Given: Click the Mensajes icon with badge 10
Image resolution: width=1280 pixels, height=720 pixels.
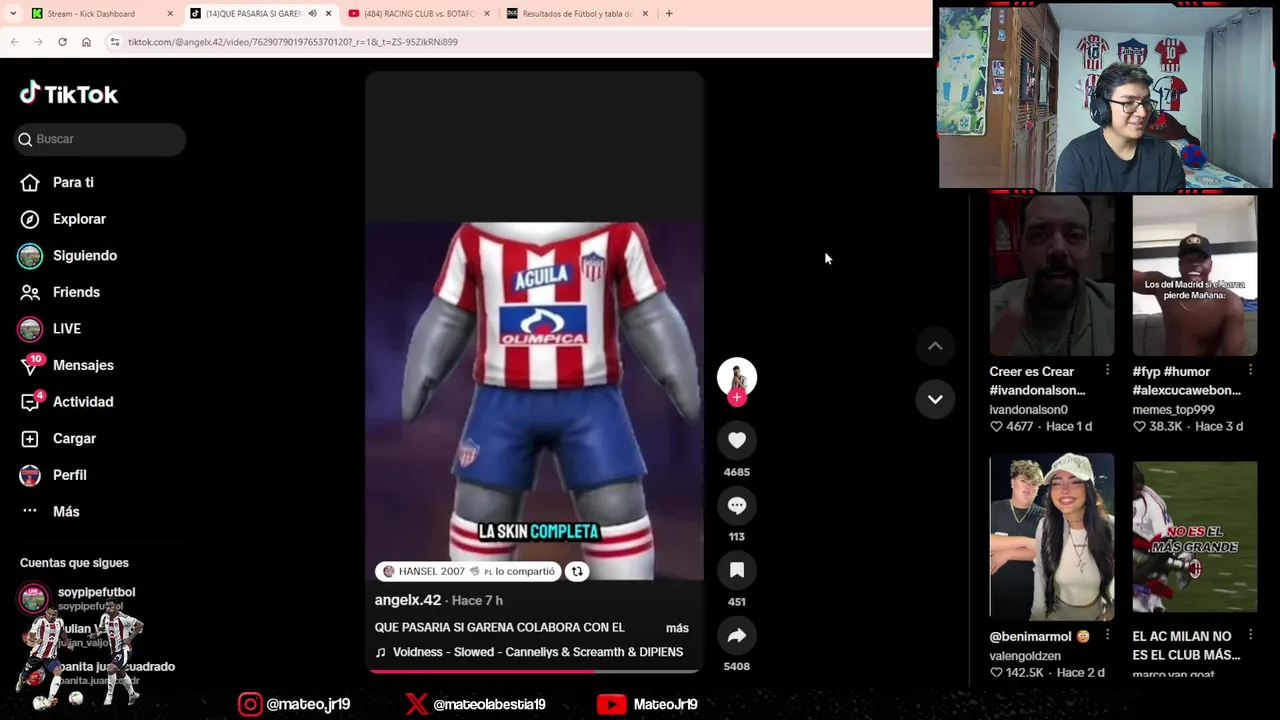Looking at the screenshot, I should 31,364.
